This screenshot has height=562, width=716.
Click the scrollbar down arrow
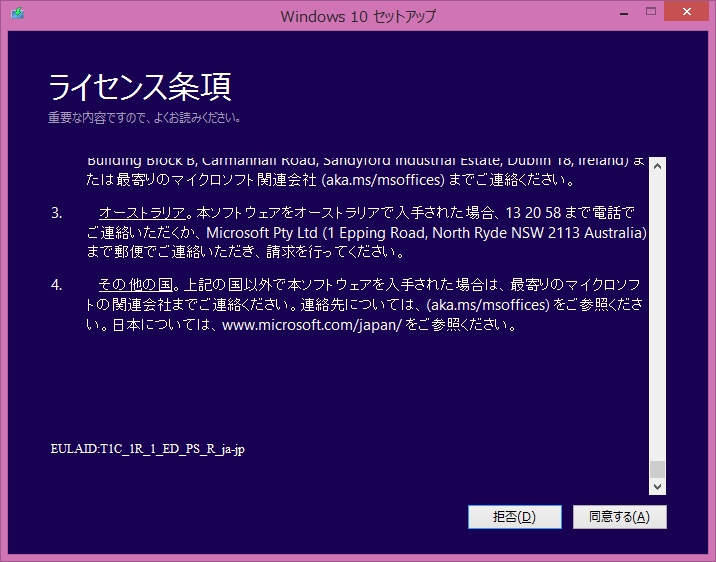click(x=658, y=487)
